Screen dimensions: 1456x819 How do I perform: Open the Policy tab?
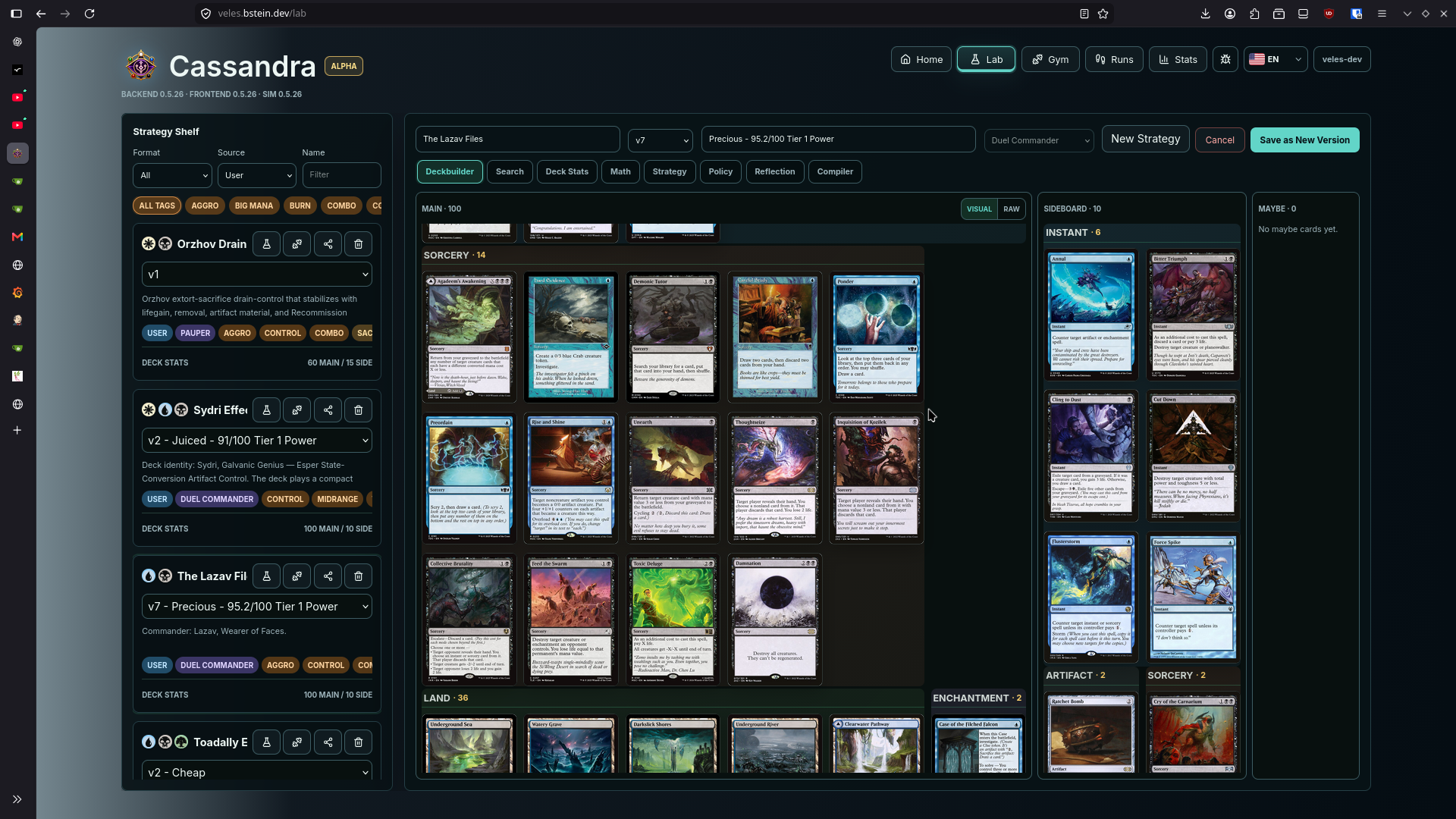pyautogui.click(x=720, y=171)
